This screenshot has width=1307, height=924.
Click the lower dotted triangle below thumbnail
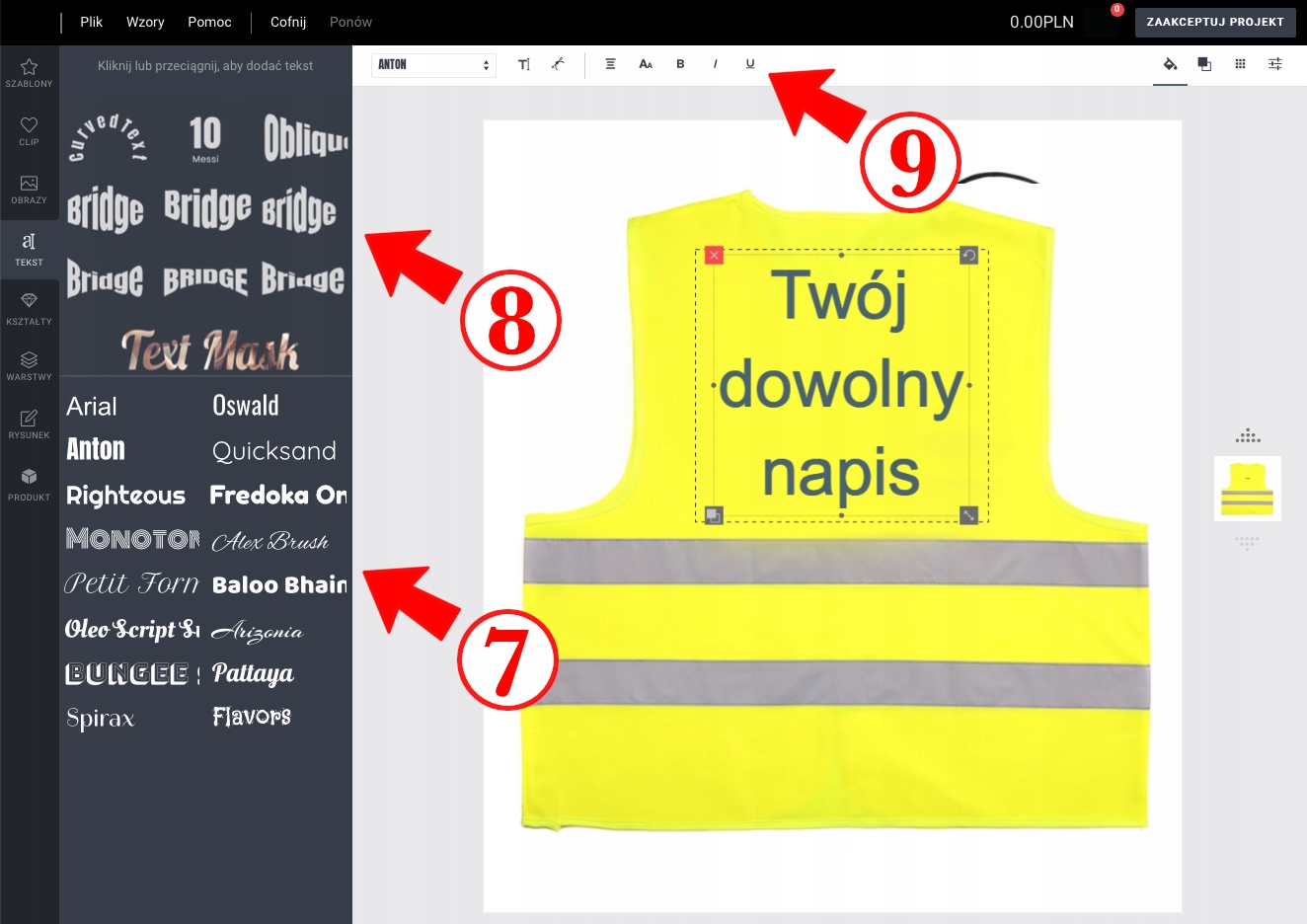(1248, 543)
